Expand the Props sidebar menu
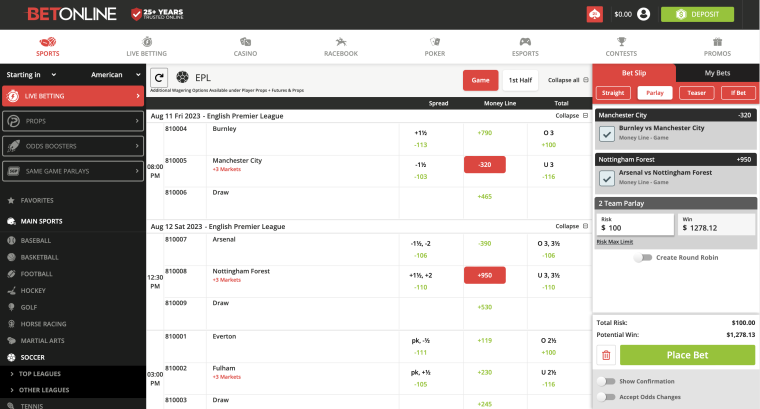Image resolution: width=760 pixels, height=409 pixels. click(73, 121)
